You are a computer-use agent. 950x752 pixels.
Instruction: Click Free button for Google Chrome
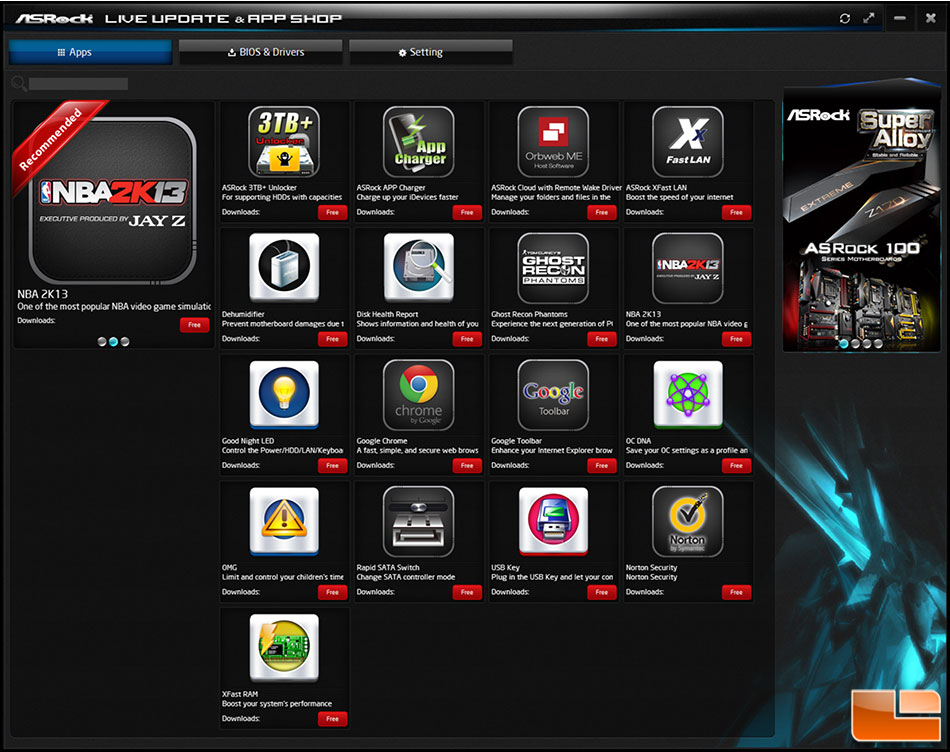coord(467,465)
